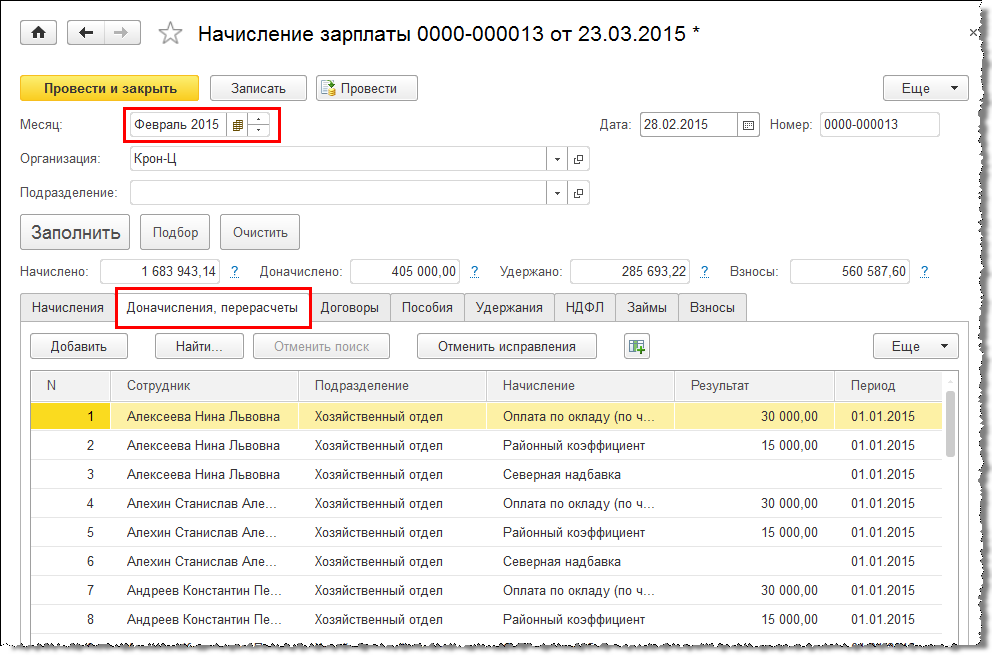Expand the Подразделение dropdown list
992x655 pixels.
(x=557, y=193)
